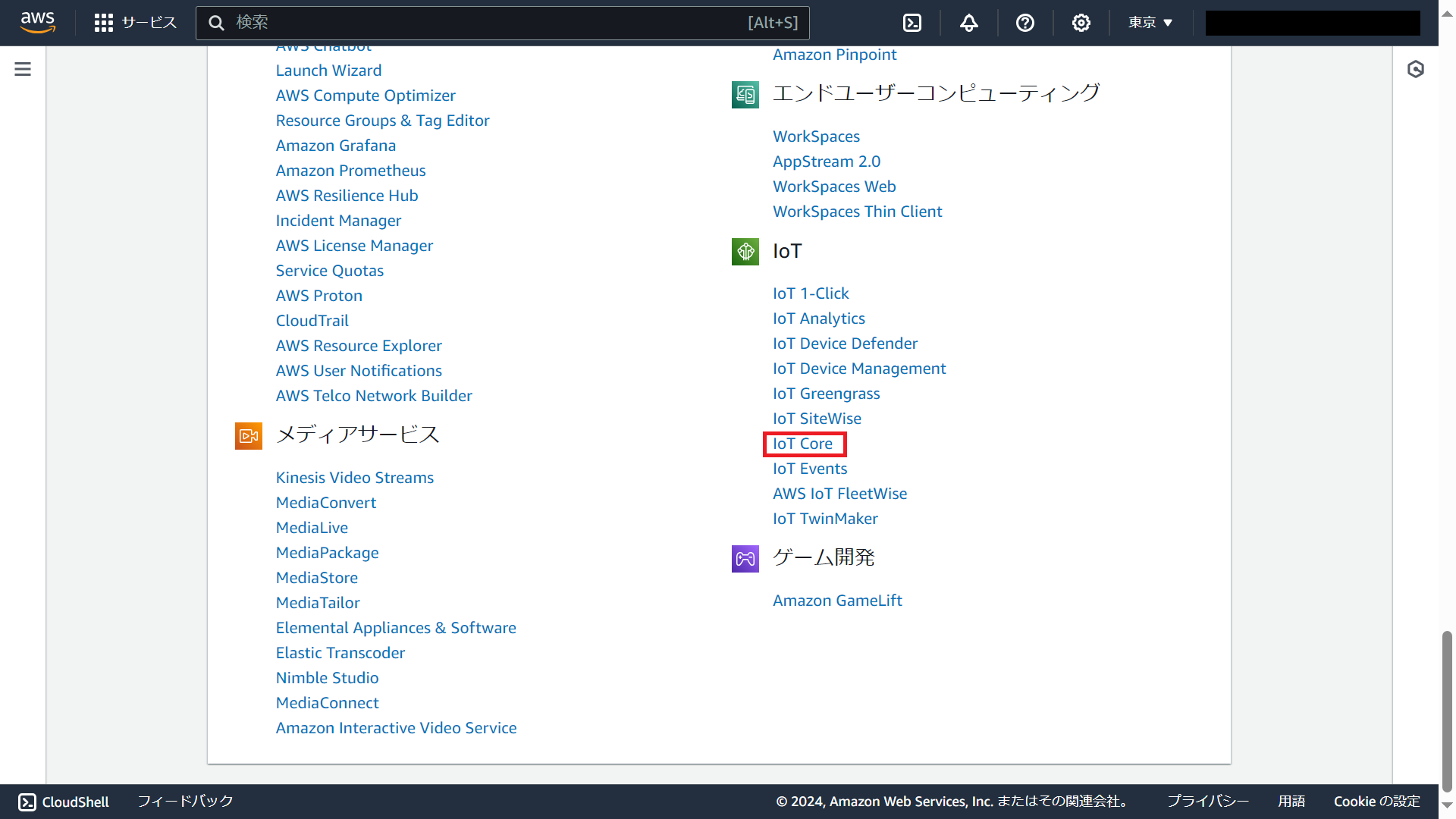
Task: Open CloudShell from the bottom status bar
Action: (x=63, y=802)
